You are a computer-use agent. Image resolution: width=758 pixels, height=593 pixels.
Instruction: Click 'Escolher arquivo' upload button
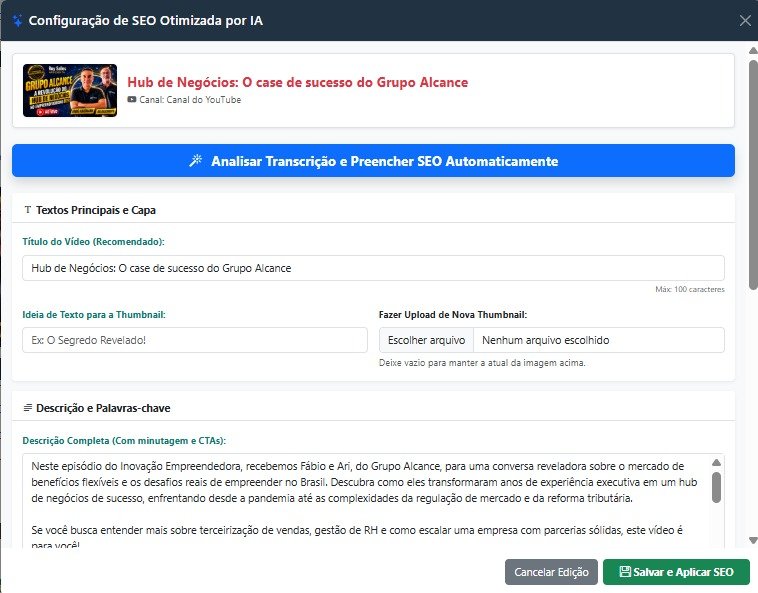(426, 340)
